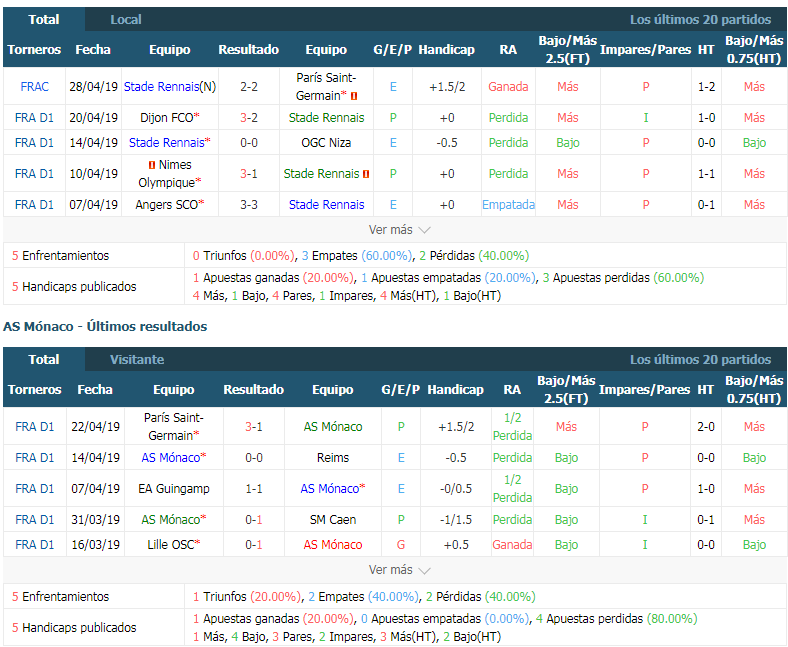Viewport: 788px width, 647px height.
Task: Switch to the Visitante tab
Action: pos(137,359)
